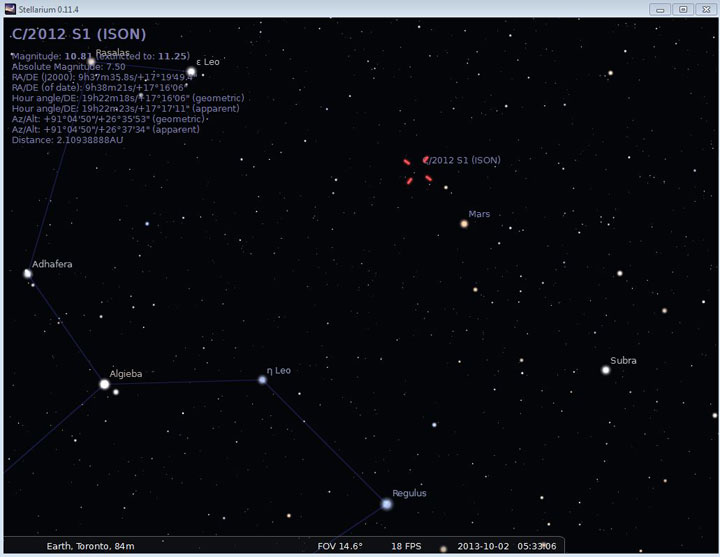Image resolution: width=720 pixels, height=557 pixels.
Task: Click the star Algieba
Action: 104,384
